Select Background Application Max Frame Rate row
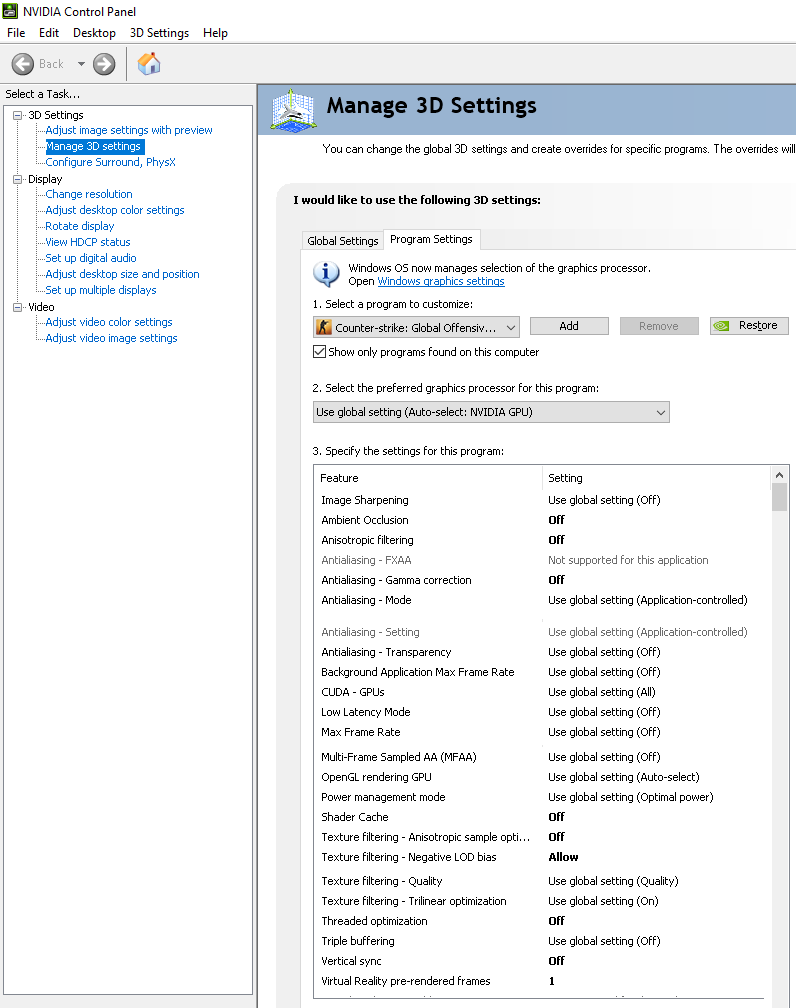 pyautogui.click(x=543, y=672)
